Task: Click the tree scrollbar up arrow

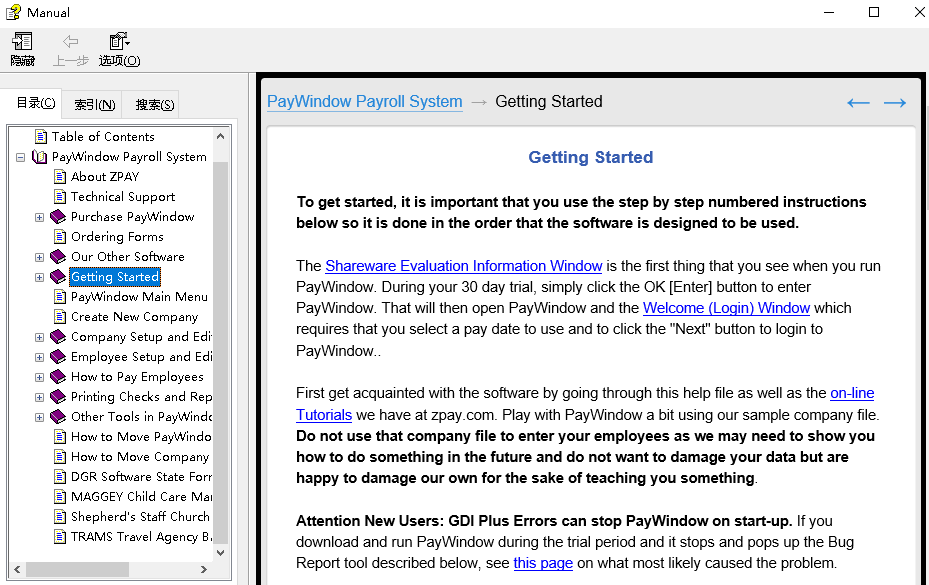Action: point(220,136)
